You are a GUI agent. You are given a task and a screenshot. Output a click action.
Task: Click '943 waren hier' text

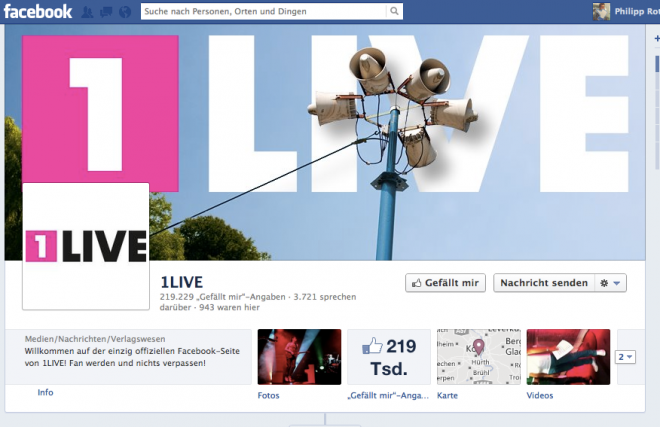[x=229, y=307]
